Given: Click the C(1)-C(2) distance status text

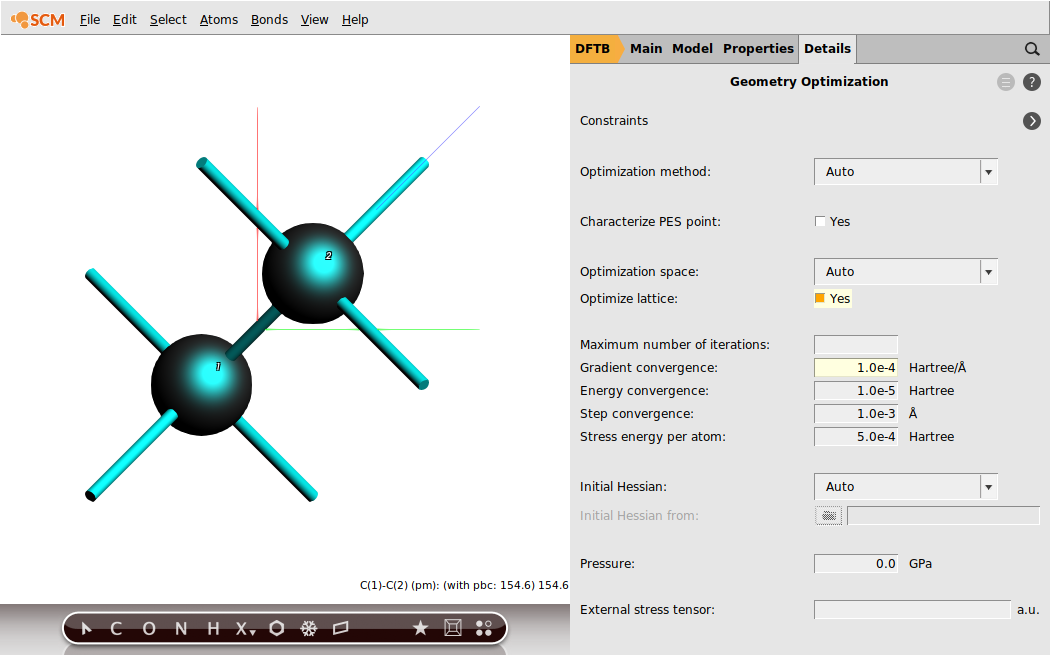Looking at the screenshot, I should [463, 585].
